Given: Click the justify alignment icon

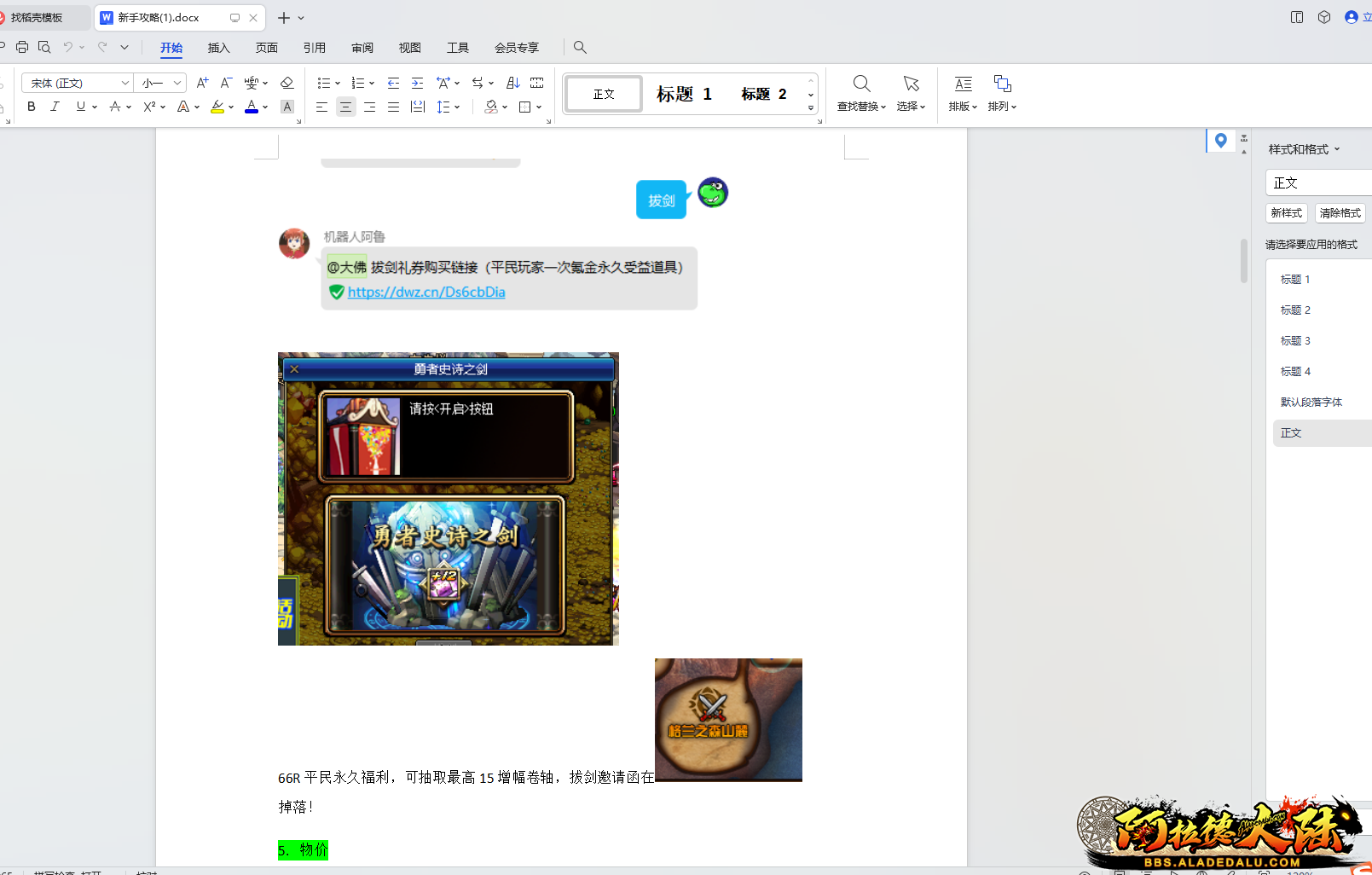Looking at the screenshot, I should (393, 107).
